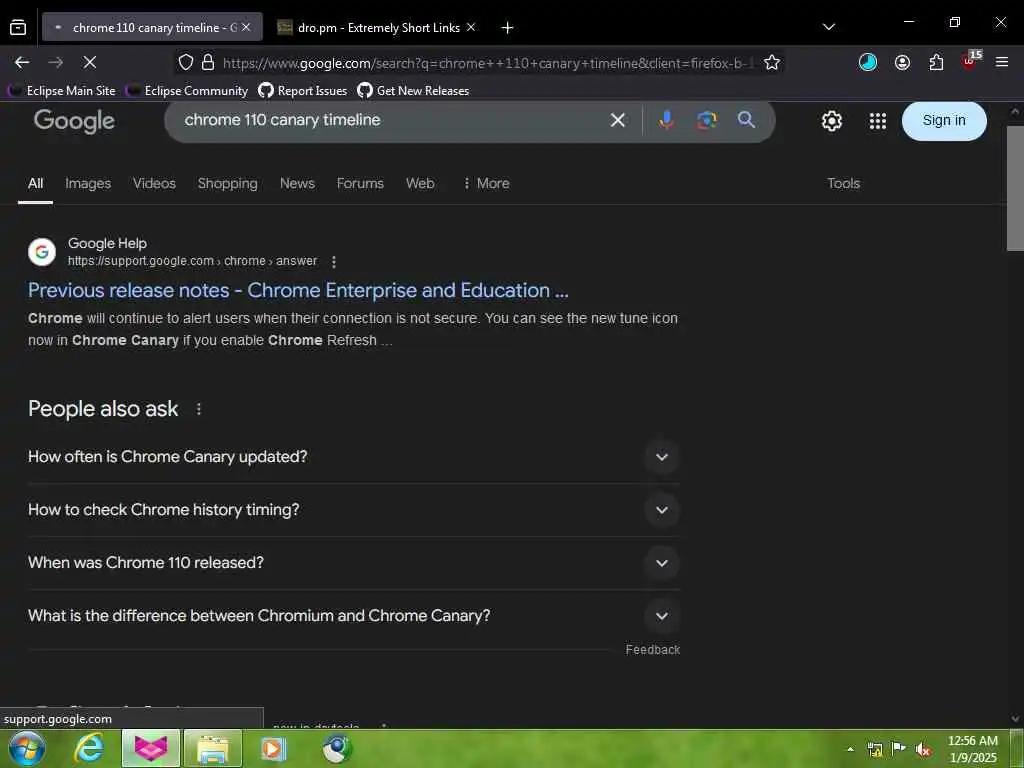Open the Firefox hamburger menu
The image size is (1024, 768).
[x=1002, y=63]
